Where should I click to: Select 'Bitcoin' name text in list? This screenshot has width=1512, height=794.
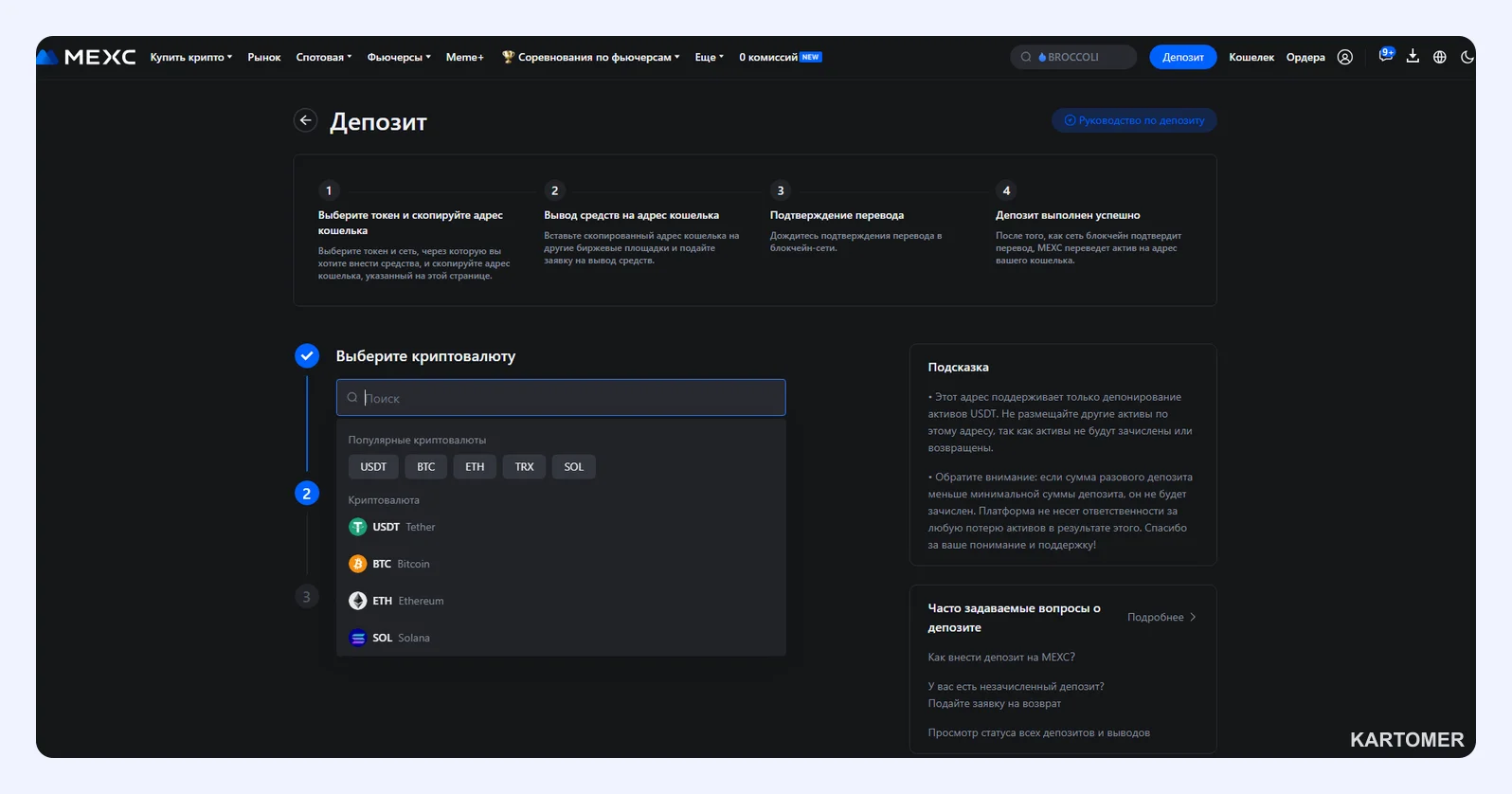coord(413,564)
